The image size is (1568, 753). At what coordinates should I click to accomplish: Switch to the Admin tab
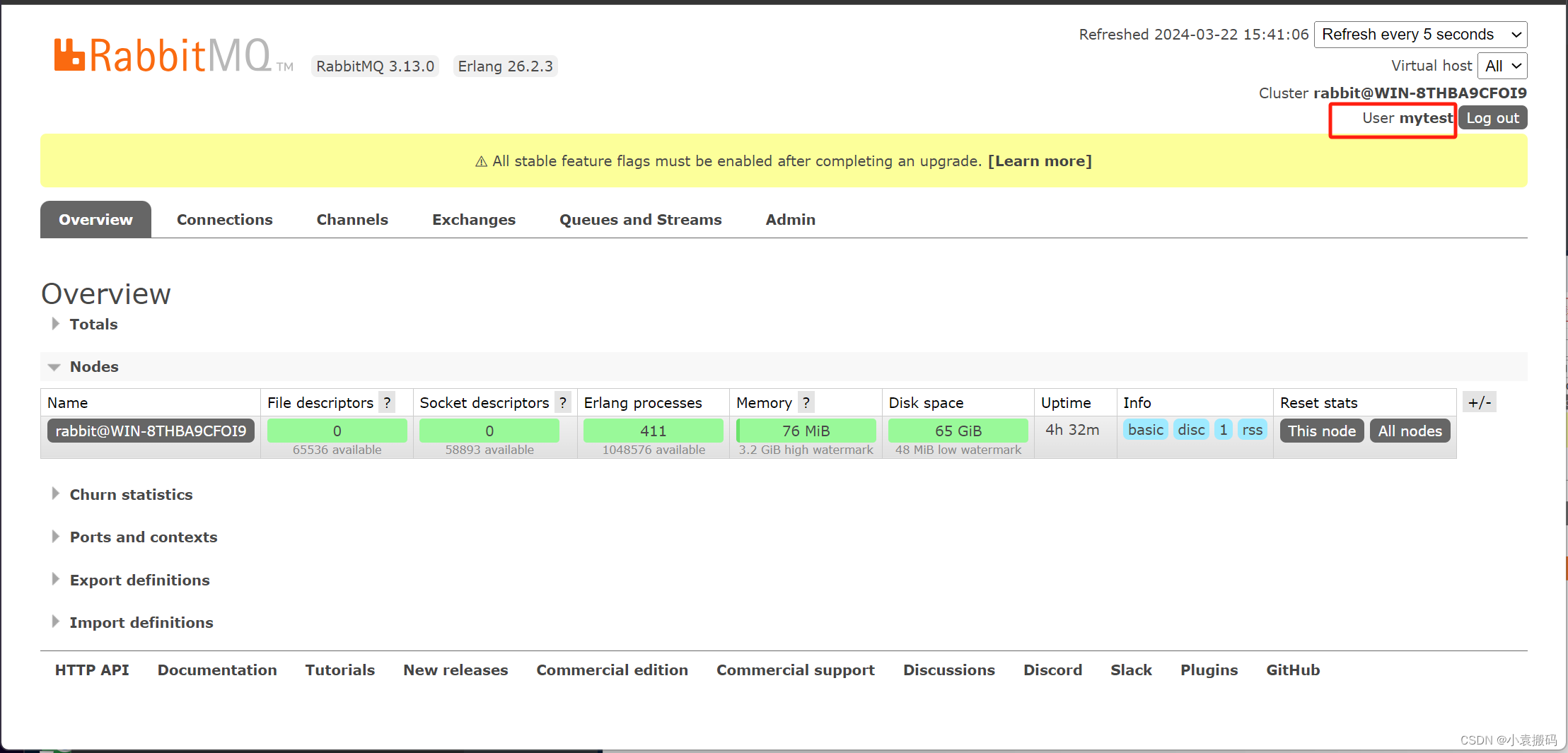click(790, 219)
